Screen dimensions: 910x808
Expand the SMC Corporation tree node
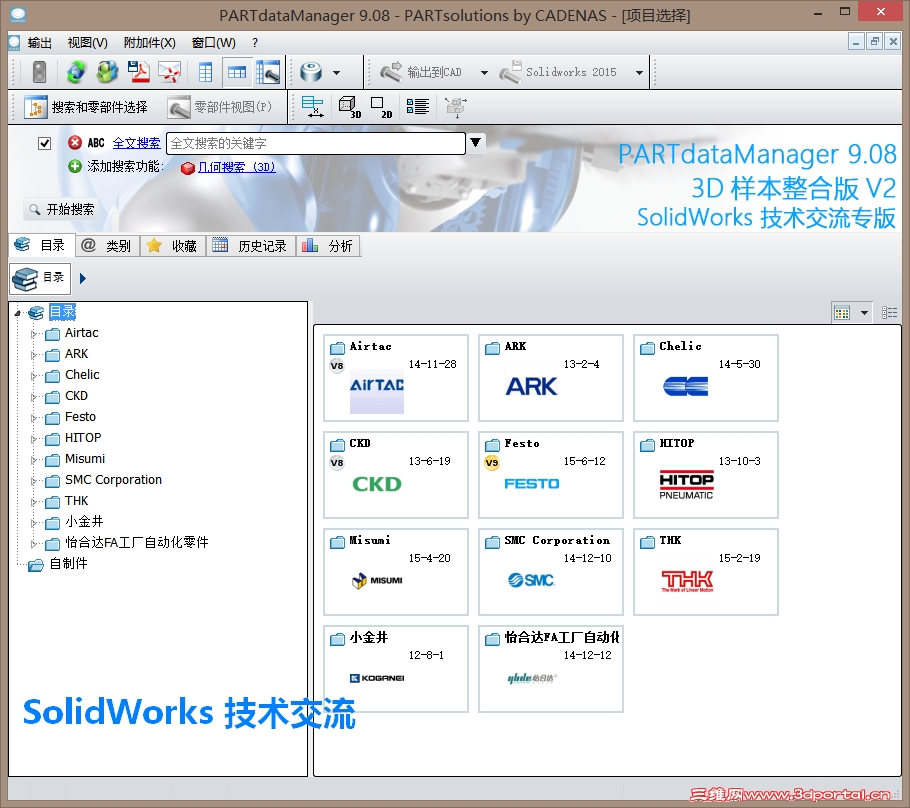point(34,481)
